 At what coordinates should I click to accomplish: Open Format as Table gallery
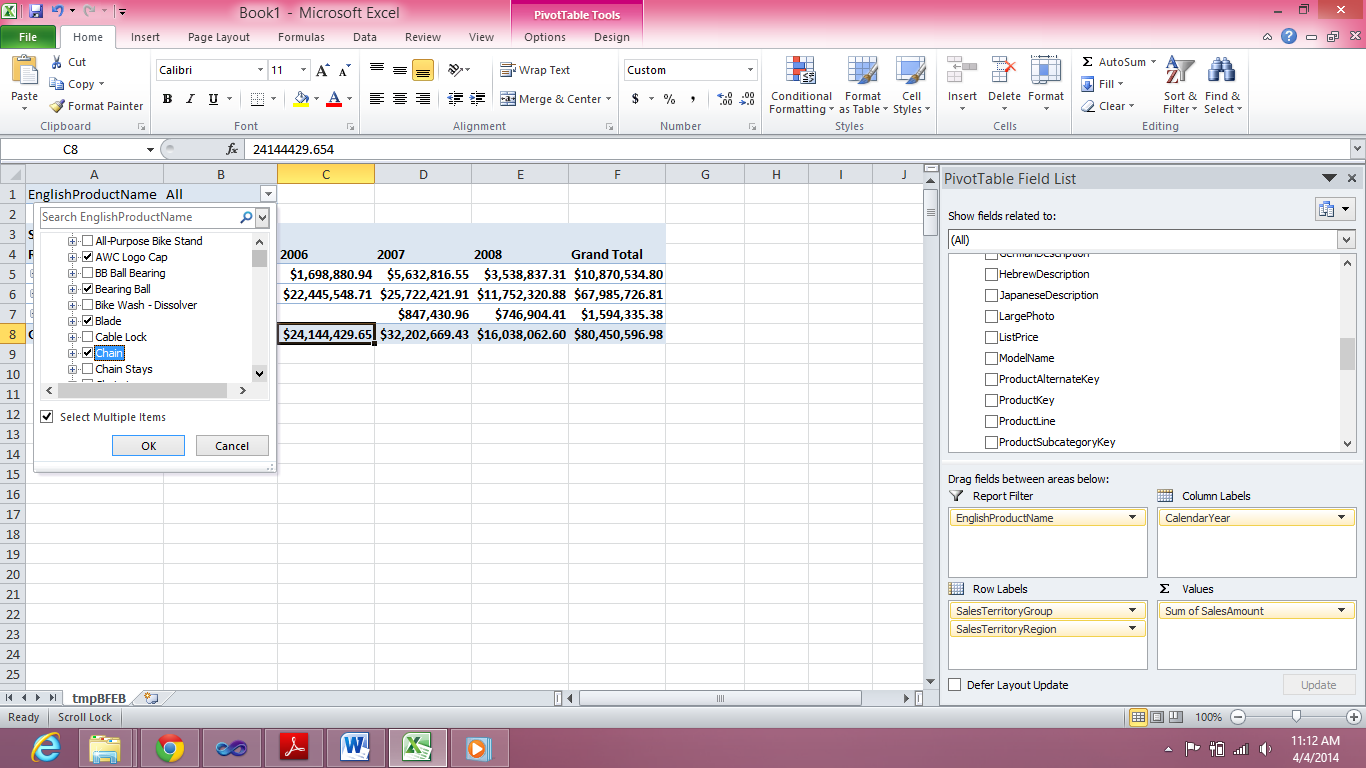(862, 86)
